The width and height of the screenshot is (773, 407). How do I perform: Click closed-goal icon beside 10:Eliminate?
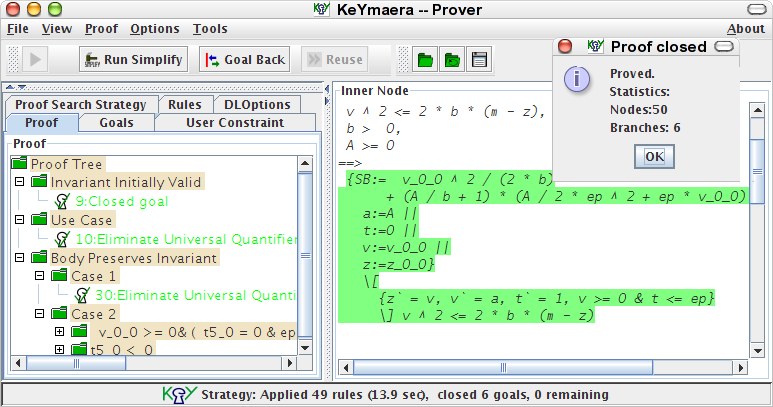(62, 239)
